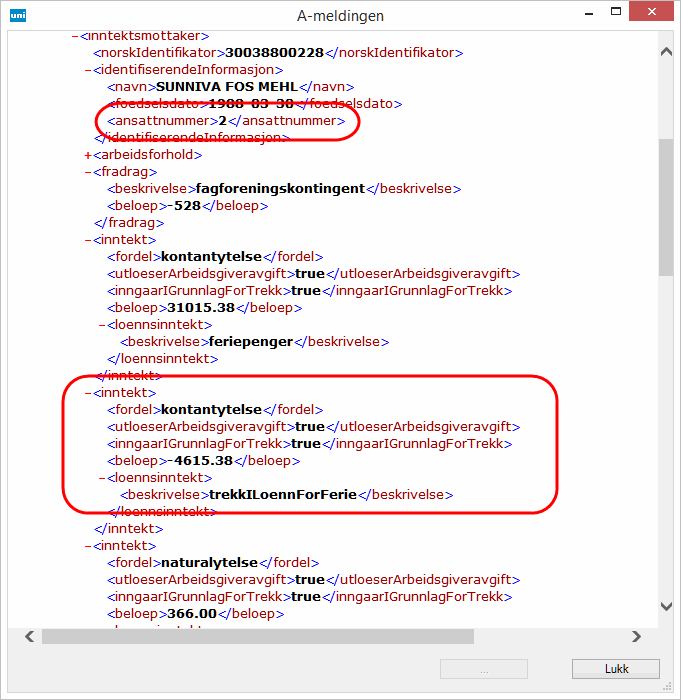Collapse the loennsinntekt node above feriepenger description
This screenshot has height=700, width=681.
pyautogui.click(x=101, y=325)
